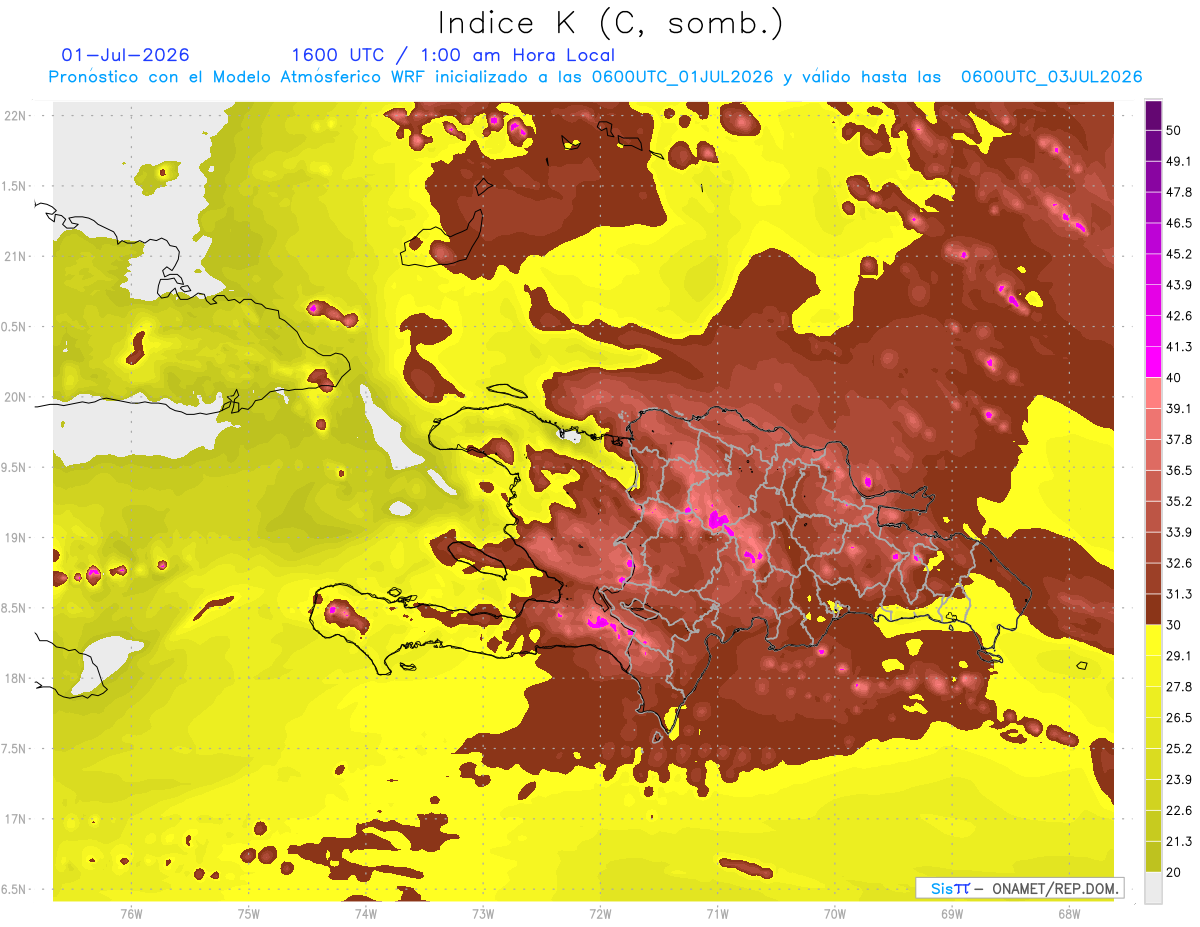Click the '76W' longitude axis label

point(132,913)
